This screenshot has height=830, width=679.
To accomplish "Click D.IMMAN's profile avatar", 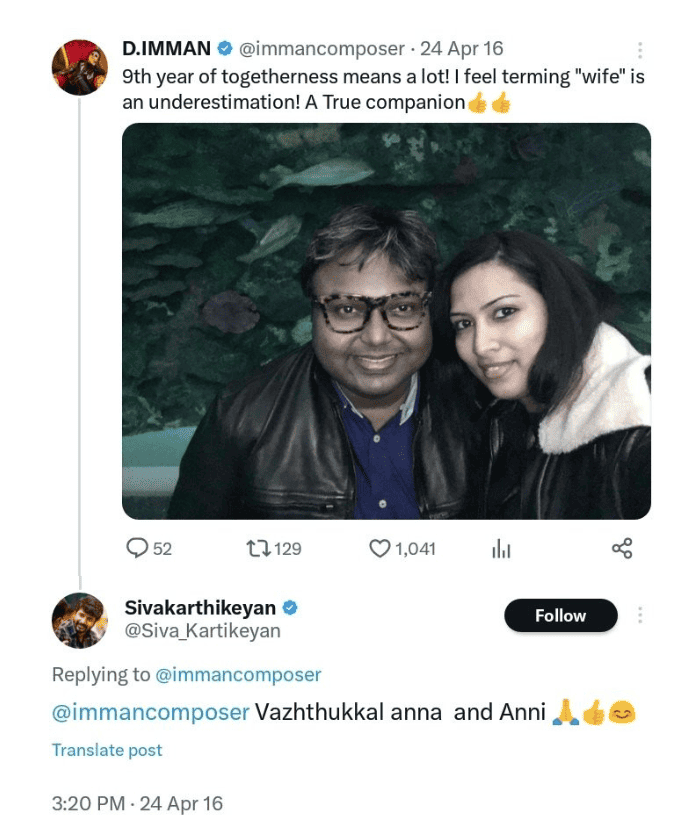I will click(x=80, y=68).
